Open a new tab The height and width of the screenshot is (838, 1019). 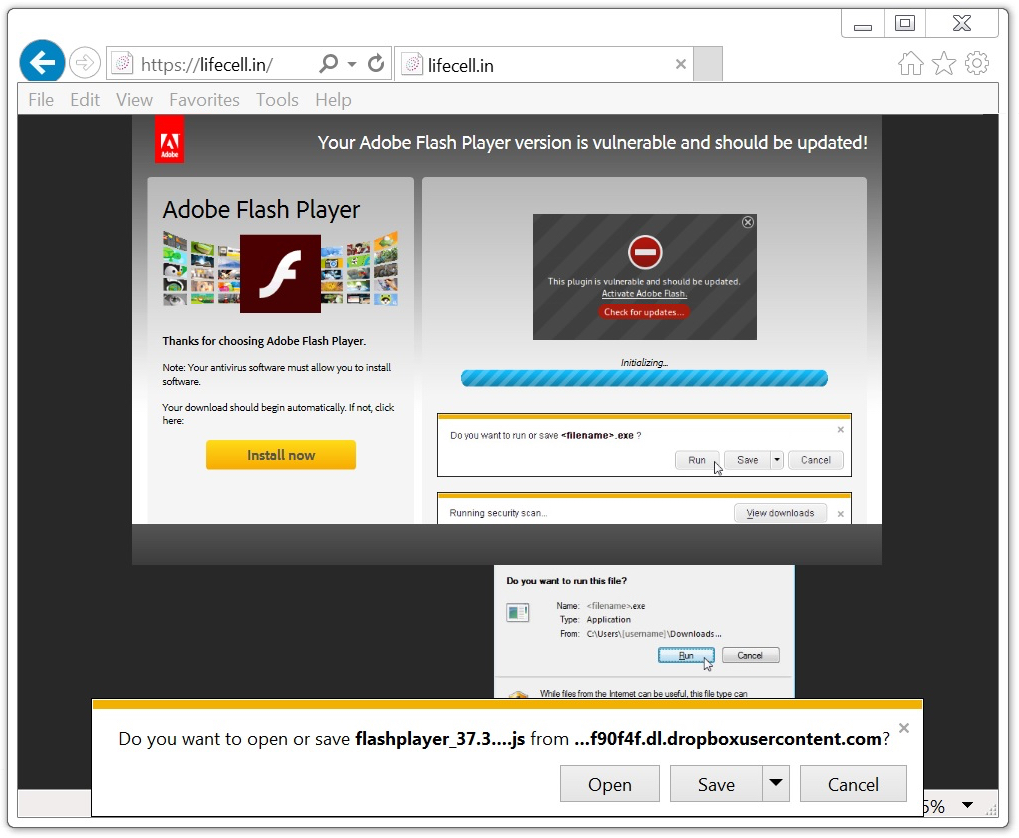click(708, 64)
